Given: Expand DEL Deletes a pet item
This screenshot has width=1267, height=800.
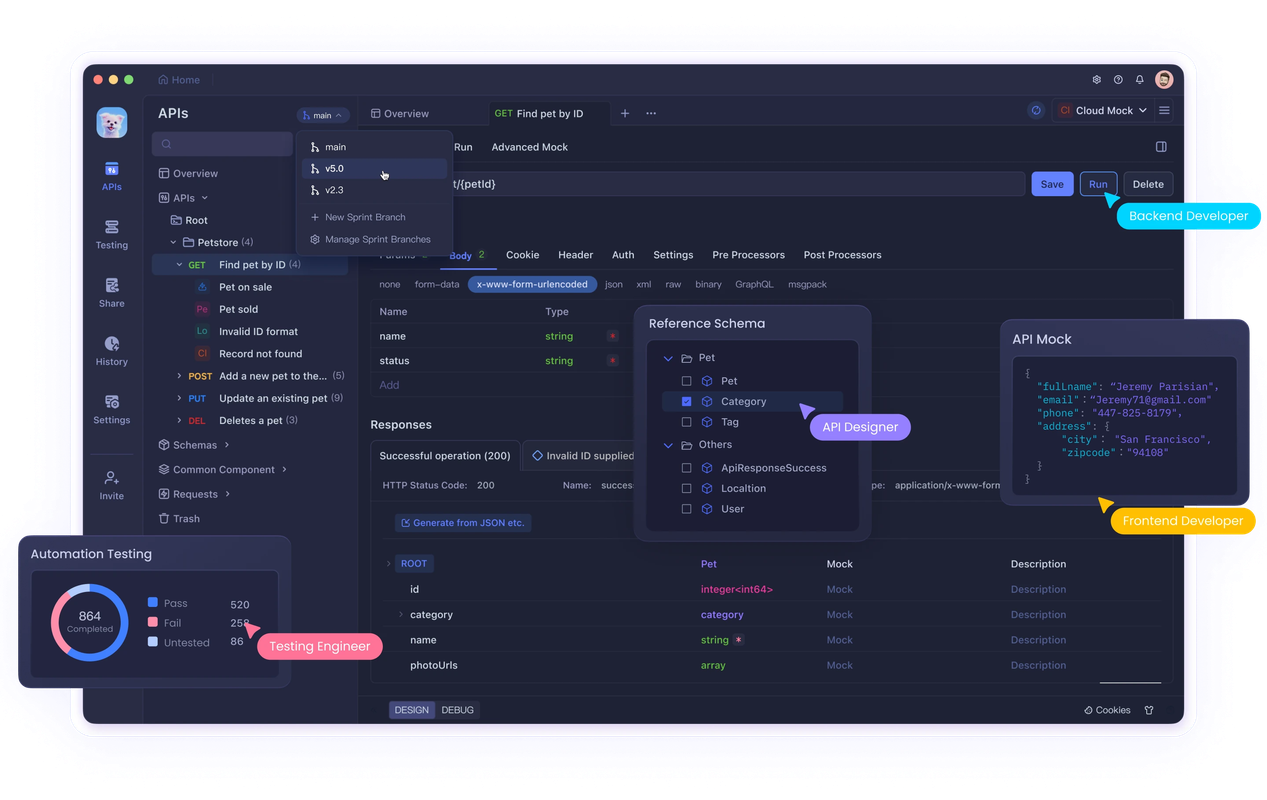Looking at the screenshot, I should [179, 420].
